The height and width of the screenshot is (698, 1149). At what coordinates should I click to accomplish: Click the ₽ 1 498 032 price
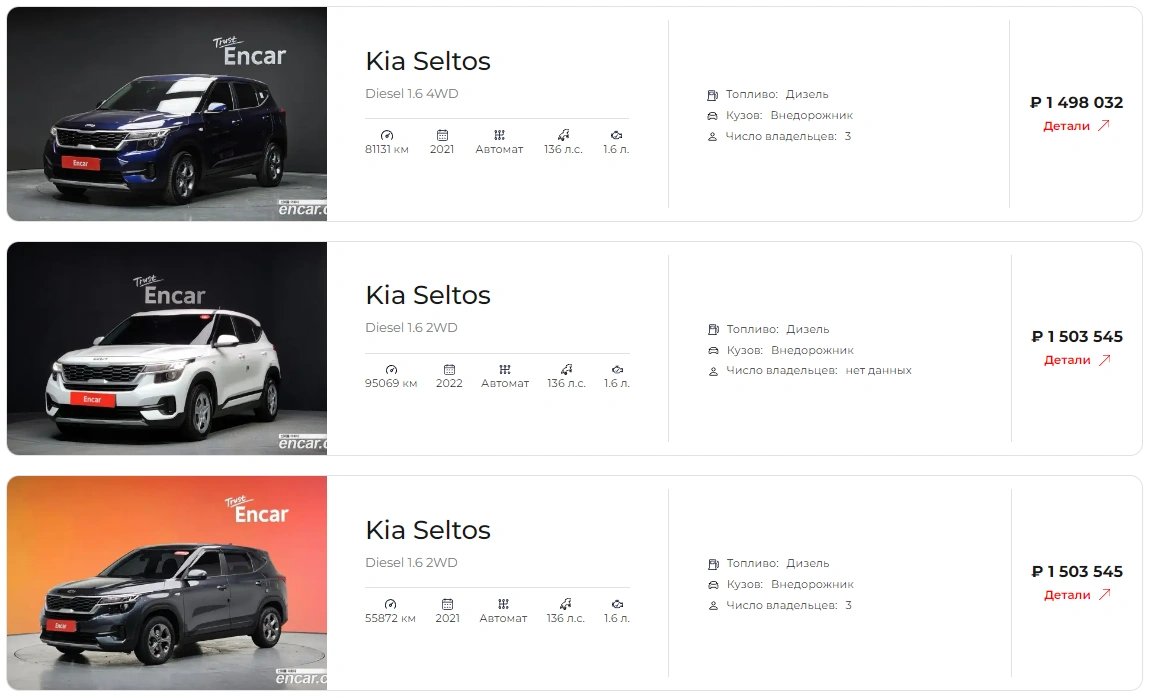[1076, 102]
